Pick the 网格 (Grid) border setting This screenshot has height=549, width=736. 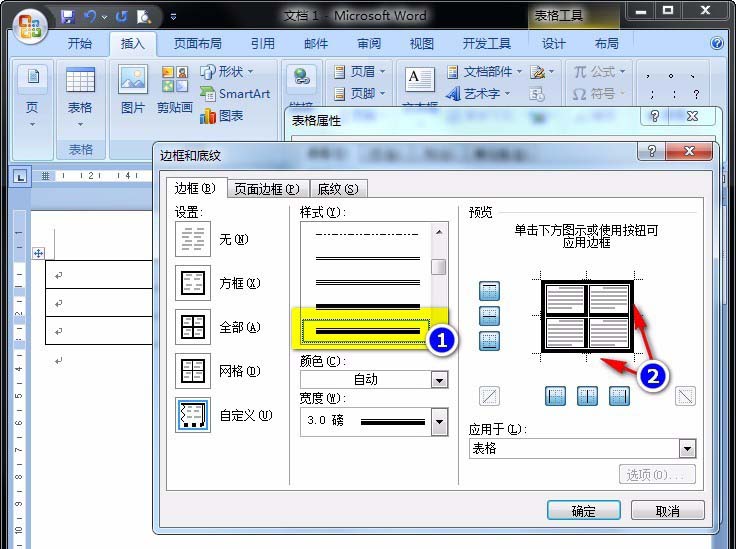(x=192, y=371)
